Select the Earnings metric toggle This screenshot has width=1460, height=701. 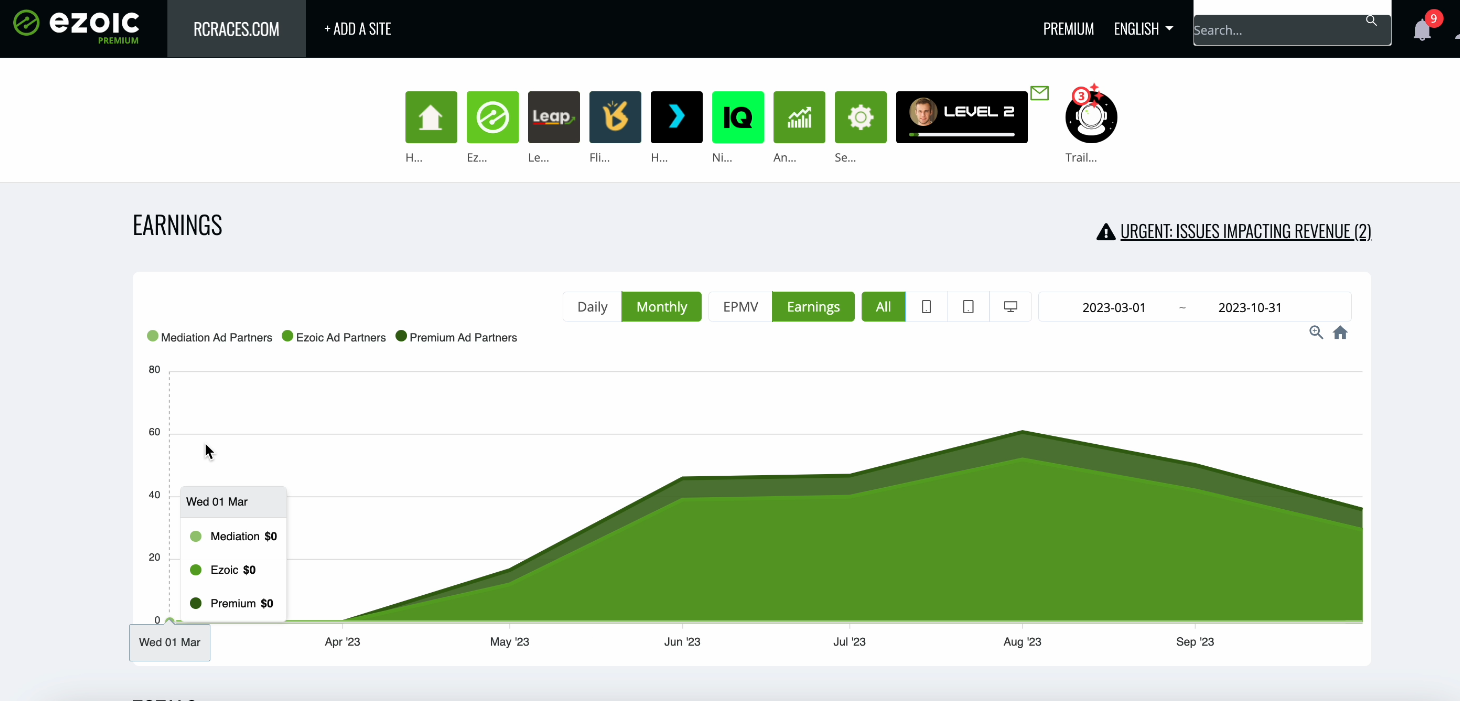pos(813,307)
